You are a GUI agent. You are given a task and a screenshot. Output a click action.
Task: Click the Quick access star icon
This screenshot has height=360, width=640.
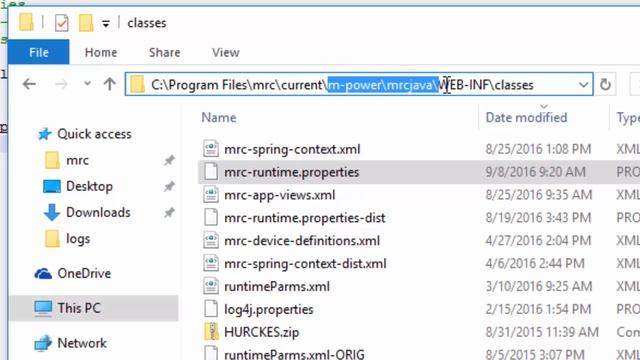pos(44,134)
